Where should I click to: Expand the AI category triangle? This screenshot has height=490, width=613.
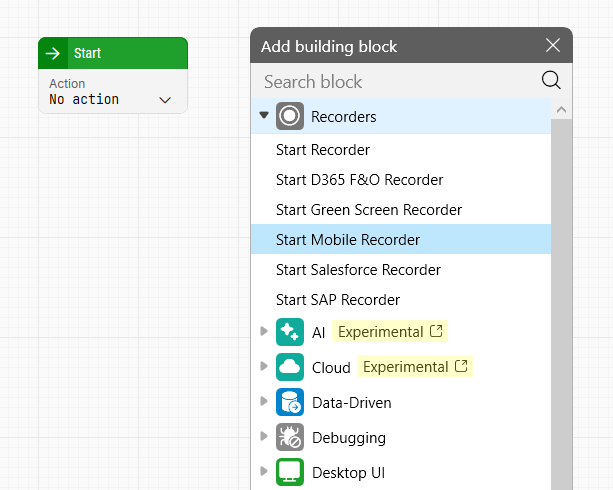point(264,332)
